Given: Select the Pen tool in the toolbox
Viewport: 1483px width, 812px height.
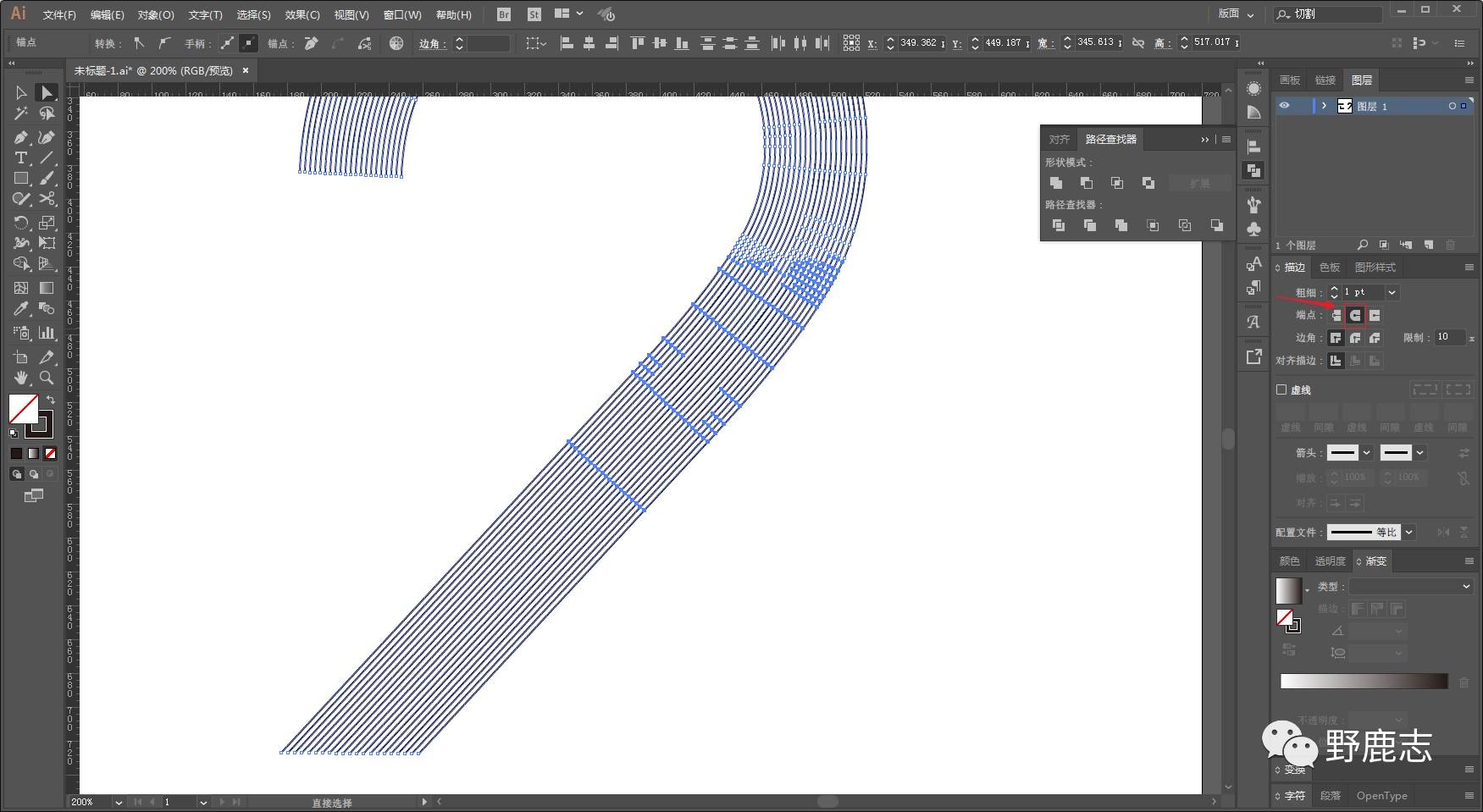Looking at the screenshot, I should [21, 137].
